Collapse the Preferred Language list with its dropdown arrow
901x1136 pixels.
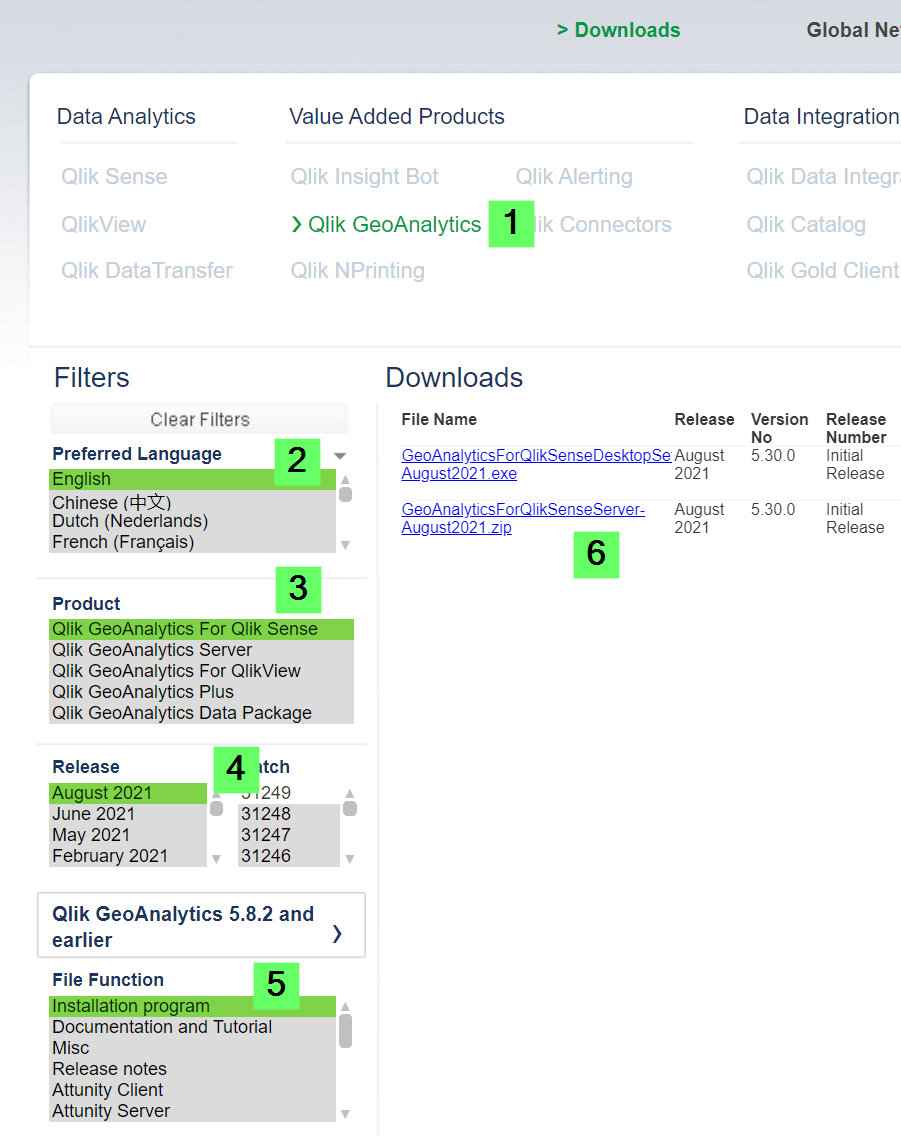[x=339, y=454]
